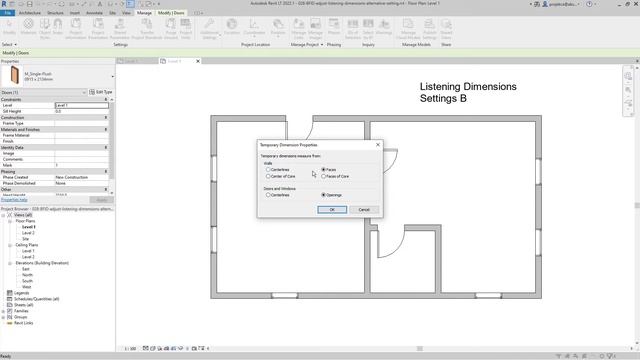Expand the Families tree node
640x360 pixels.
click(3, 311)
